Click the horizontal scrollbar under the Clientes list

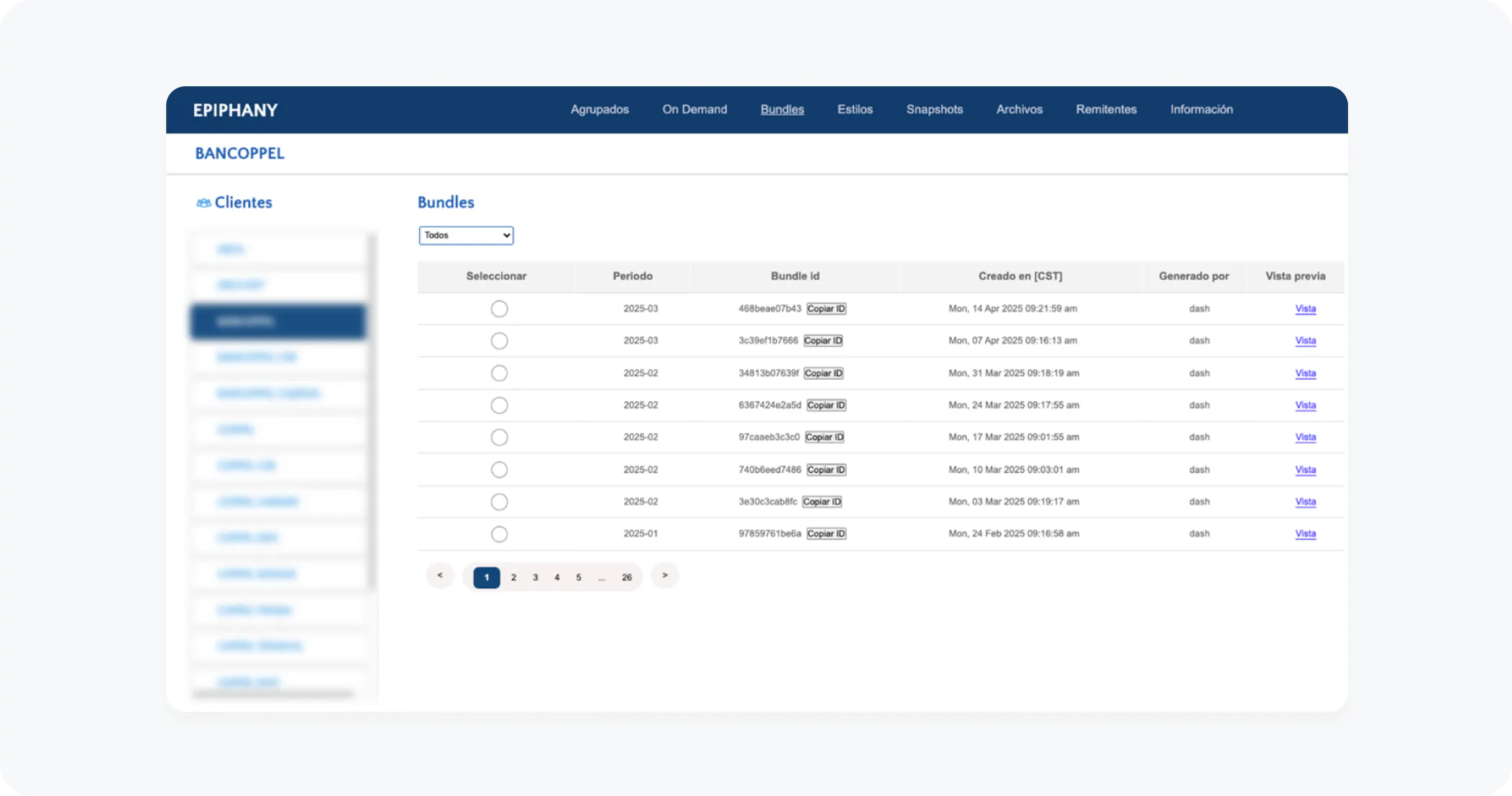point(273,694)
